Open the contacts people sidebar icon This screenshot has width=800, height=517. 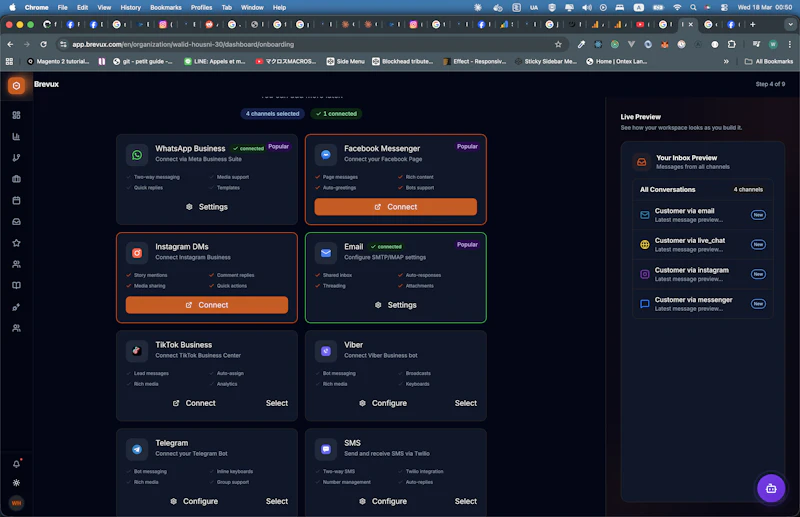click(16, 264)
